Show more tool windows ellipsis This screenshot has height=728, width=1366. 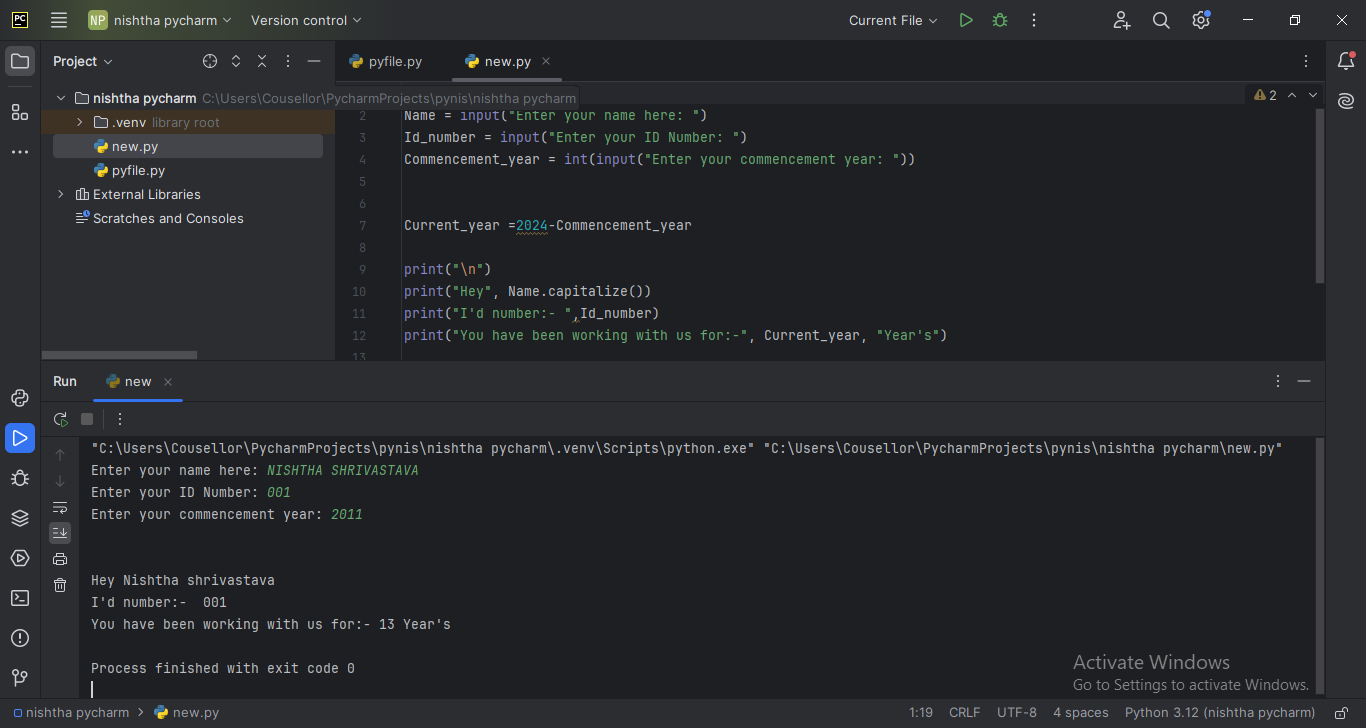coord(20,152)
